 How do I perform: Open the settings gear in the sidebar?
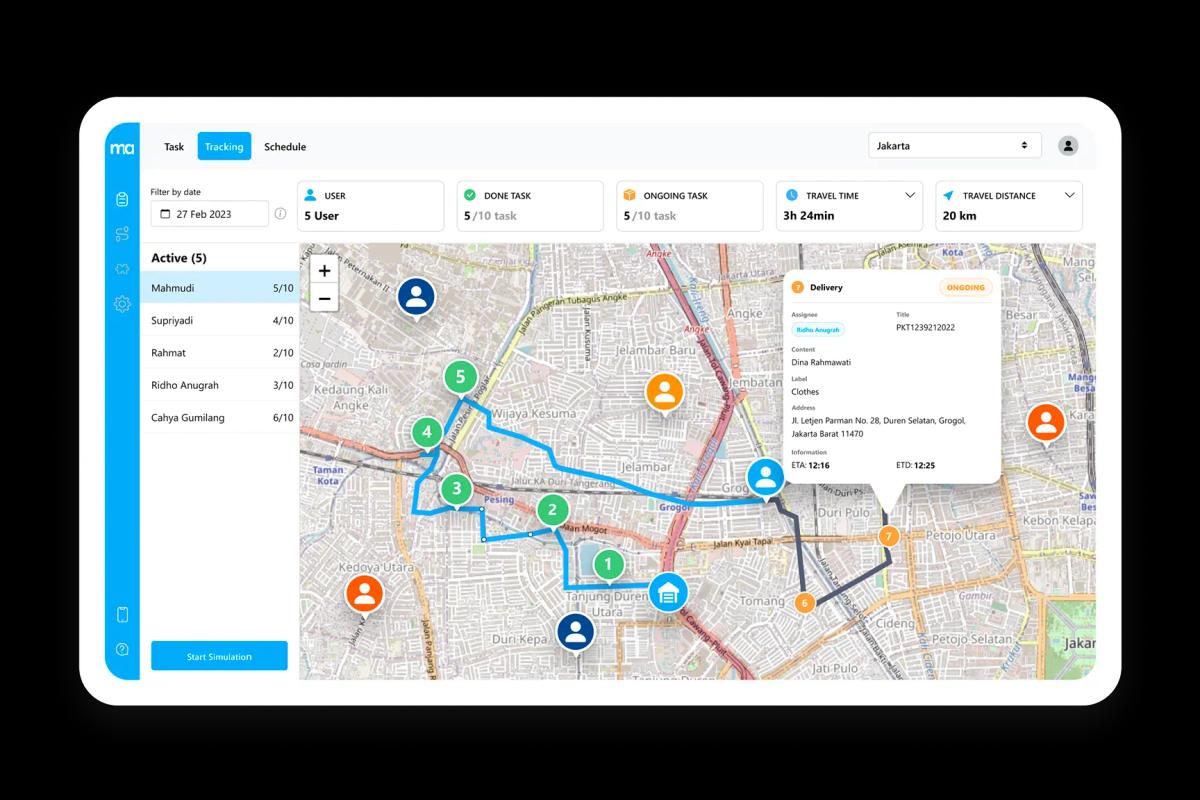coord(122,304)
